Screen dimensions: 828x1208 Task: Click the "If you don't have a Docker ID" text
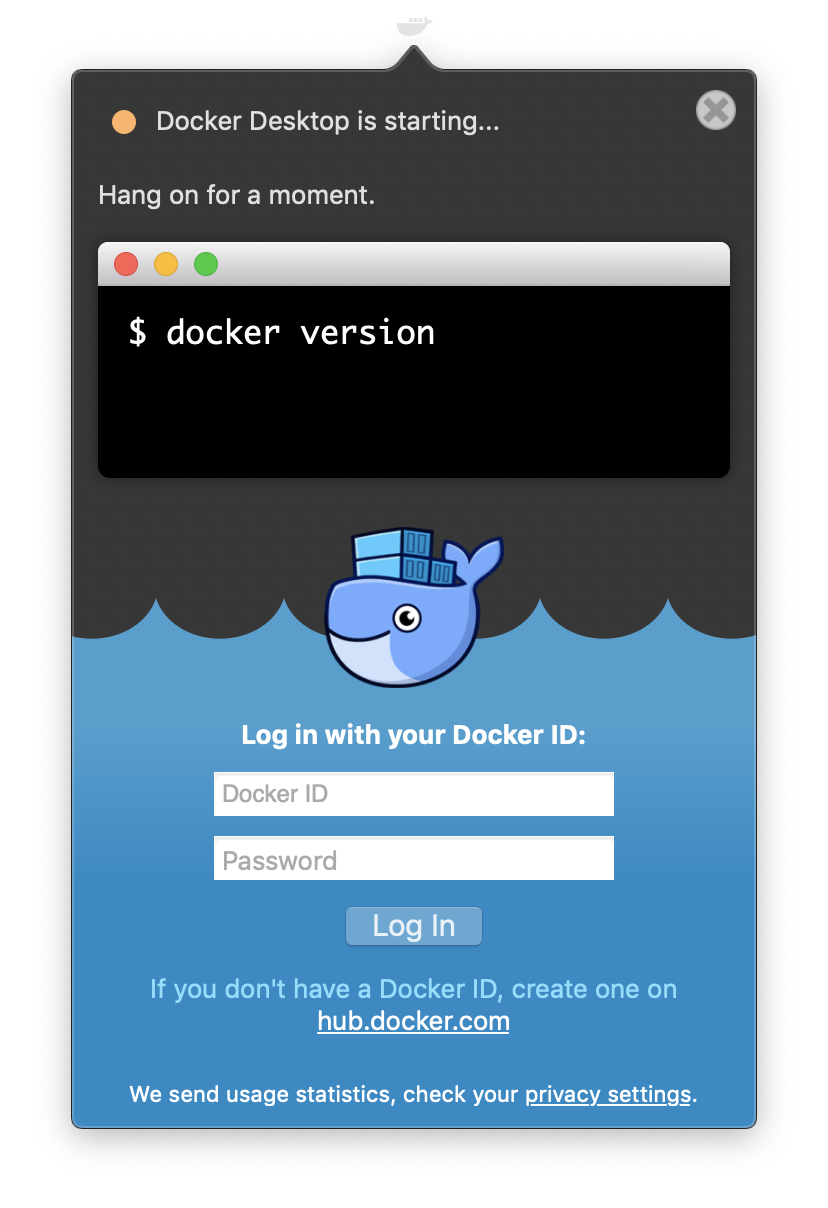pos(327,990)
